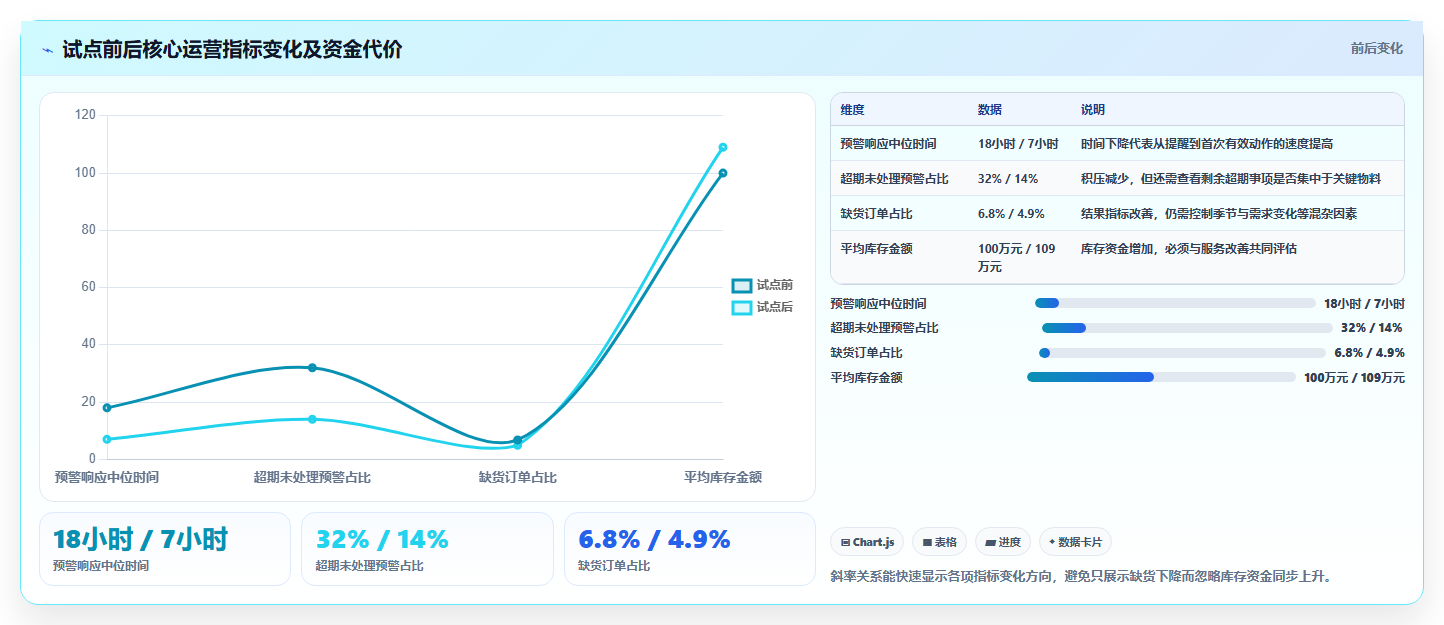Click the 前后变化 label in header
Viewport: 1444px width, 625px height.
tap(1376, 48)
